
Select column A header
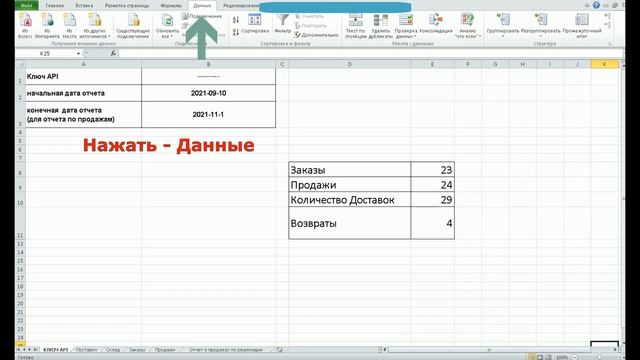point(84,64)
